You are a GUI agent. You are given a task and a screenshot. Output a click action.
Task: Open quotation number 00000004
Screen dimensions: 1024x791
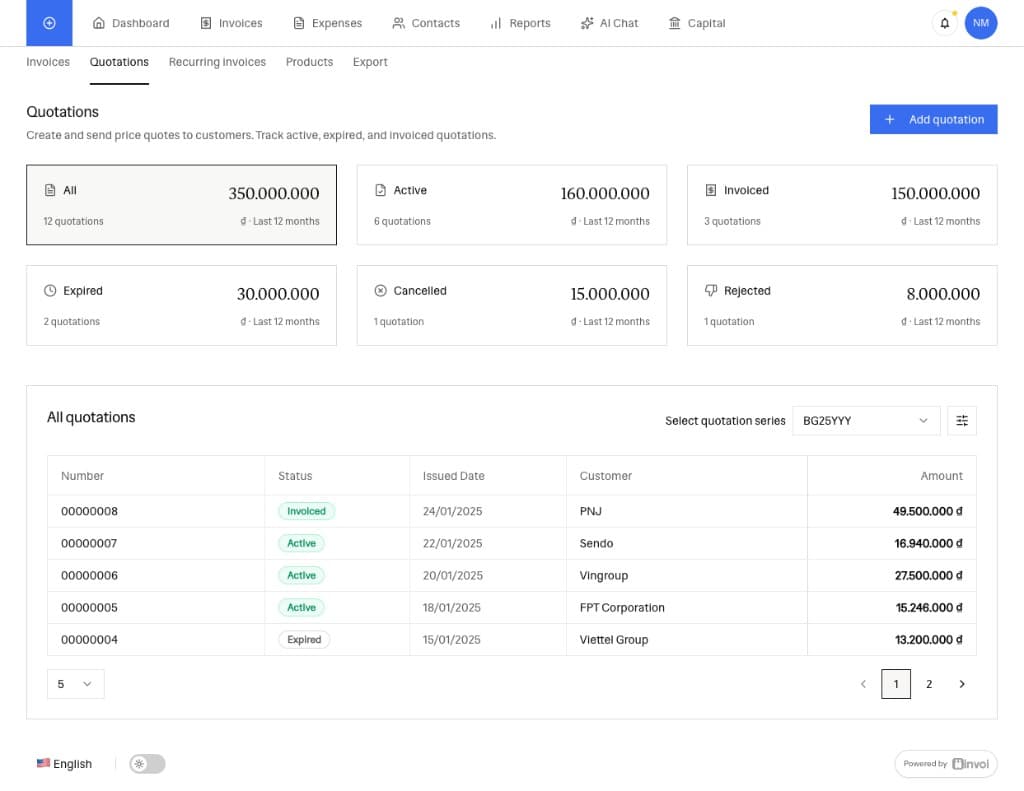[x=89, y=639]
